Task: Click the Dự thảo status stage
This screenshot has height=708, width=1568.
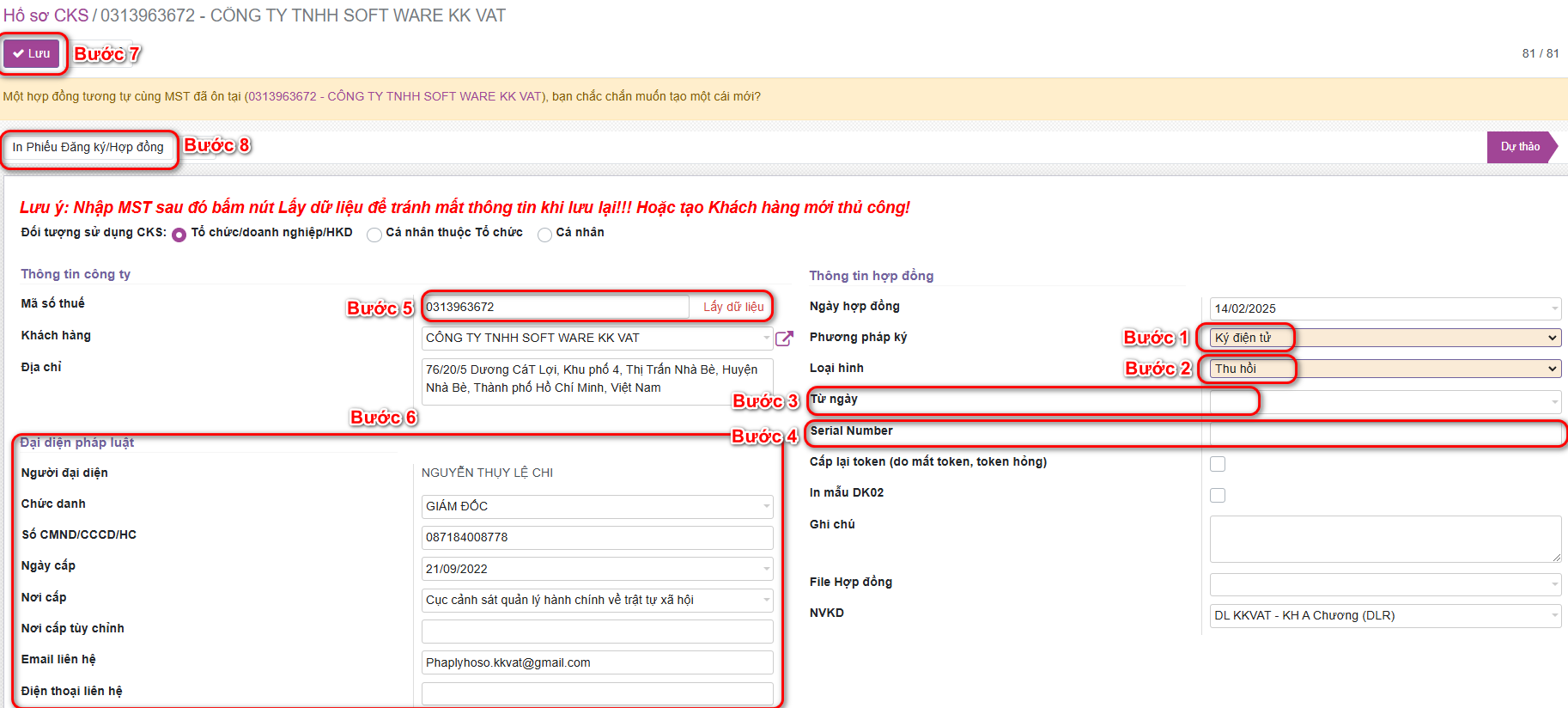Action: (x=1519, y=147)
